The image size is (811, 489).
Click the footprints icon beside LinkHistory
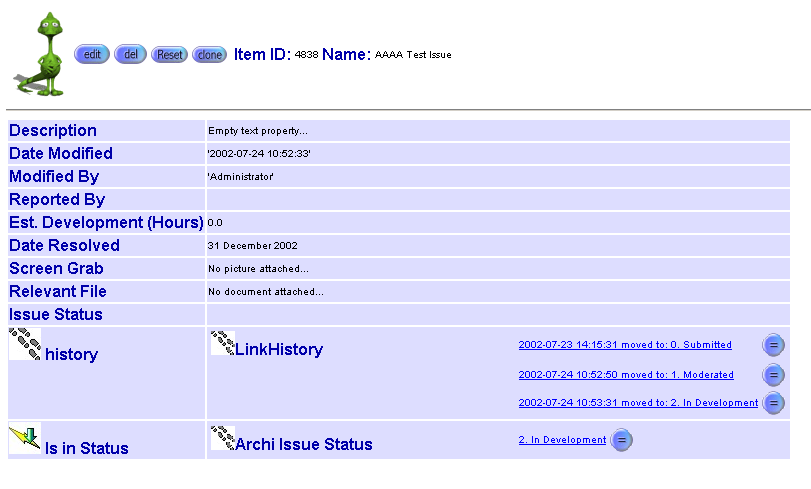tap(222, 343)
